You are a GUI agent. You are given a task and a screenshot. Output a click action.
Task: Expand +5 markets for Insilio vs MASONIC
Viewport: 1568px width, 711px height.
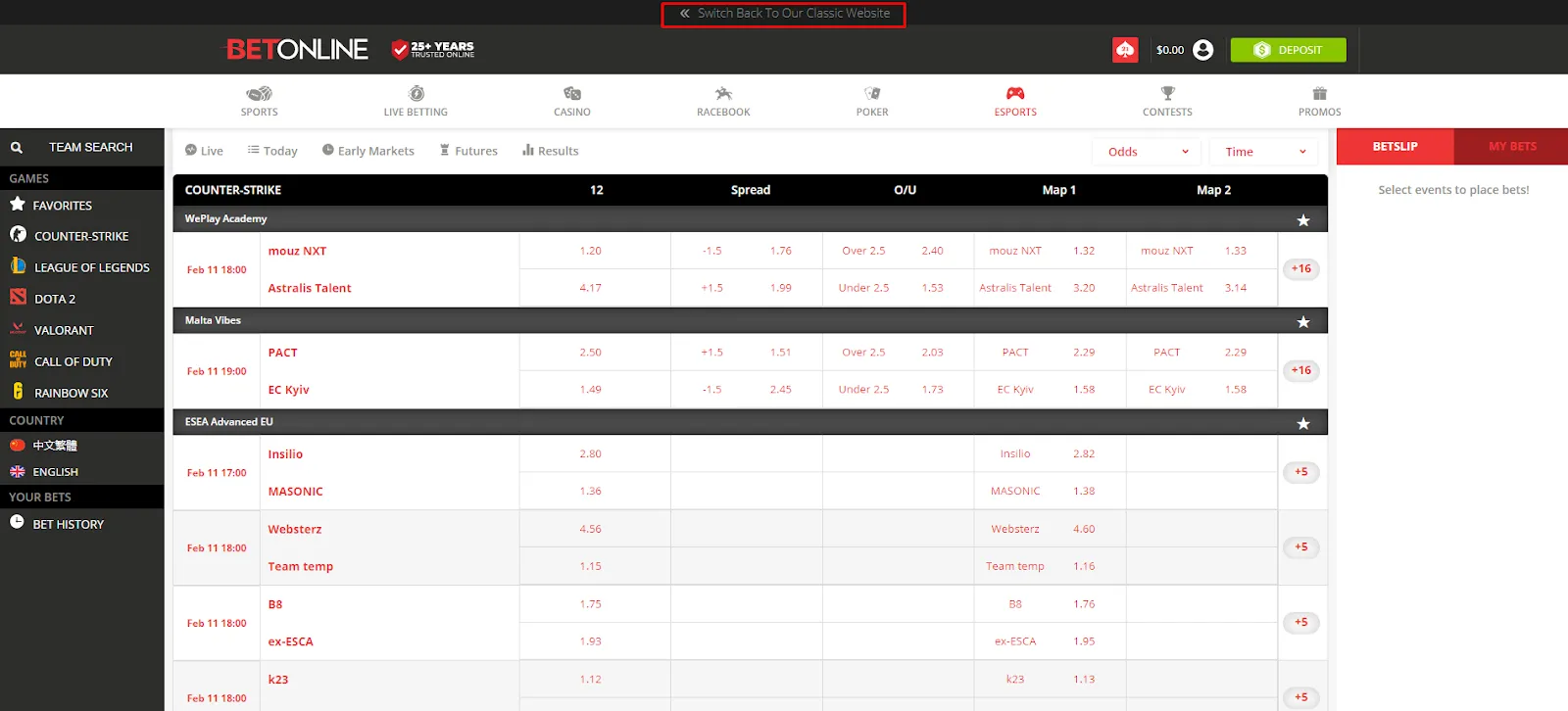coord(1300,472)
